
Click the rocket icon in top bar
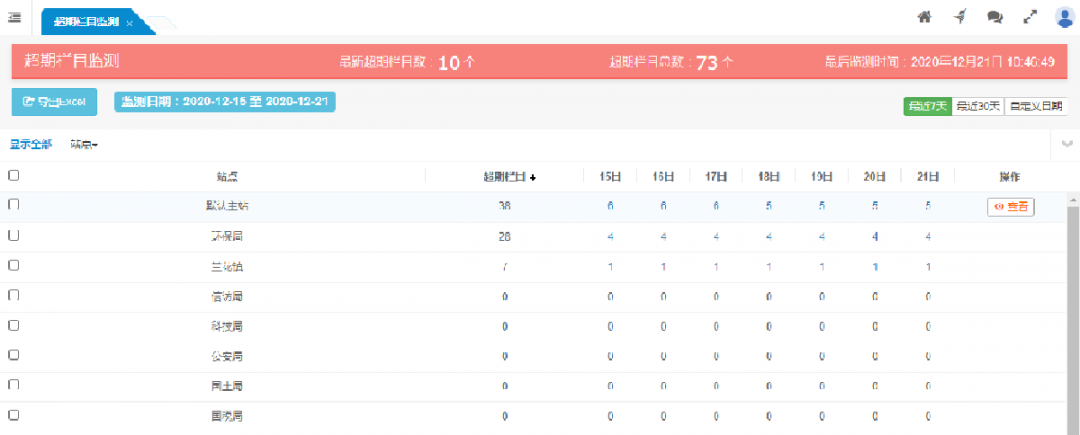coord(959,17)
